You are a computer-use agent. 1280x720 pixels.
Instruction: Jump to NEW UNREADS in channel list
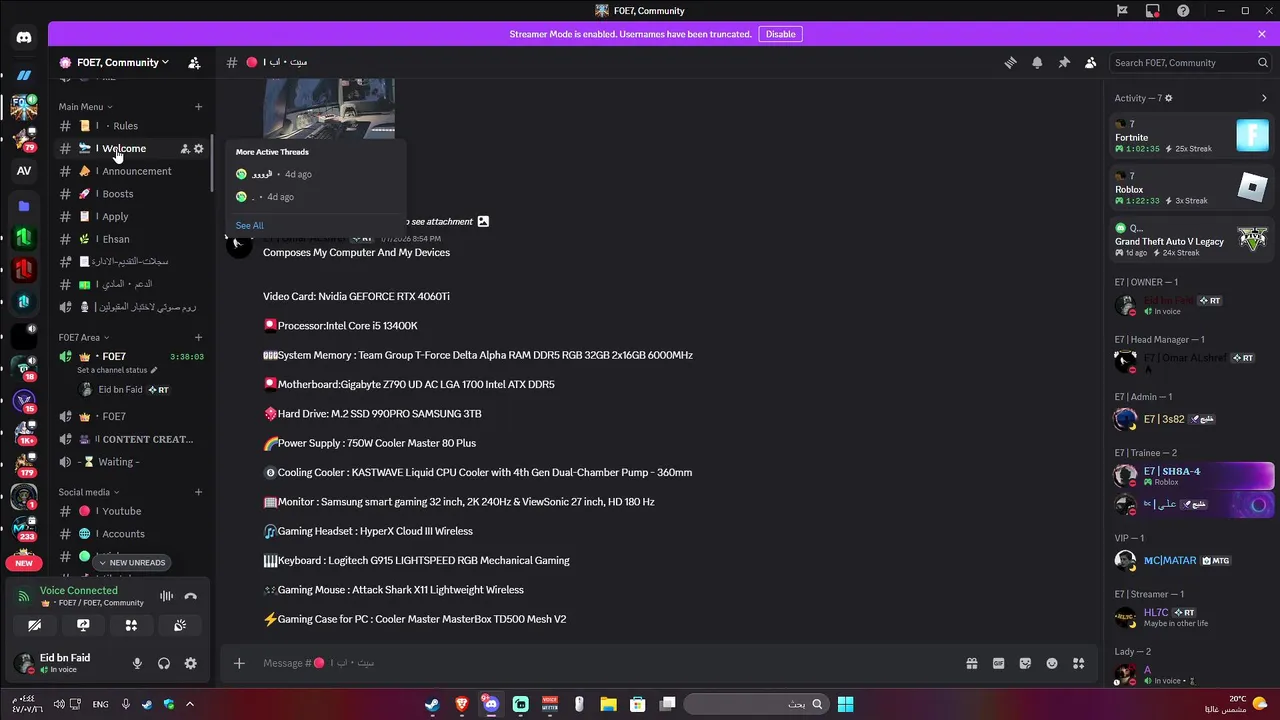click(x=131, y=563)
